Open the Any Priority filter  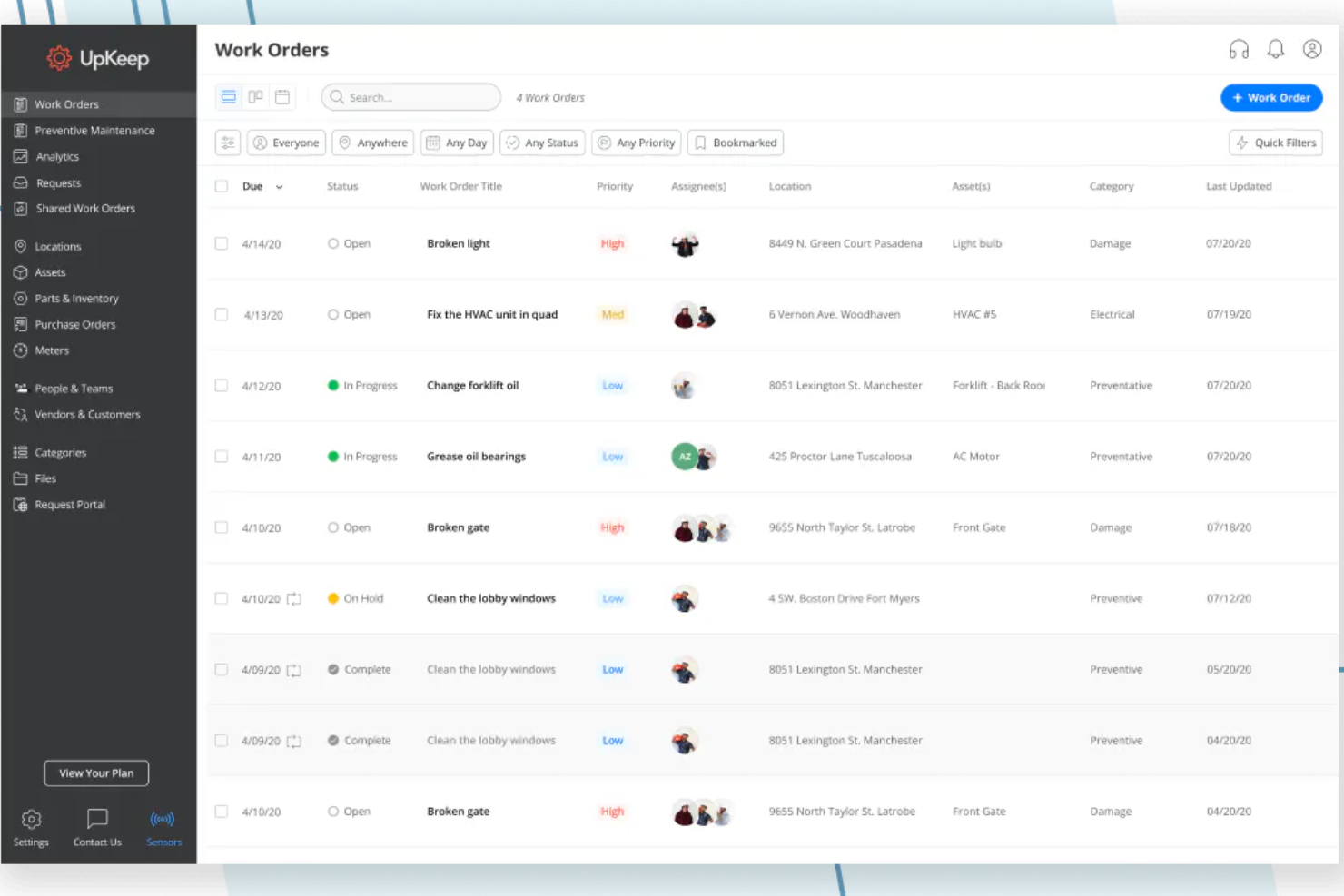[x=636, y=143]
